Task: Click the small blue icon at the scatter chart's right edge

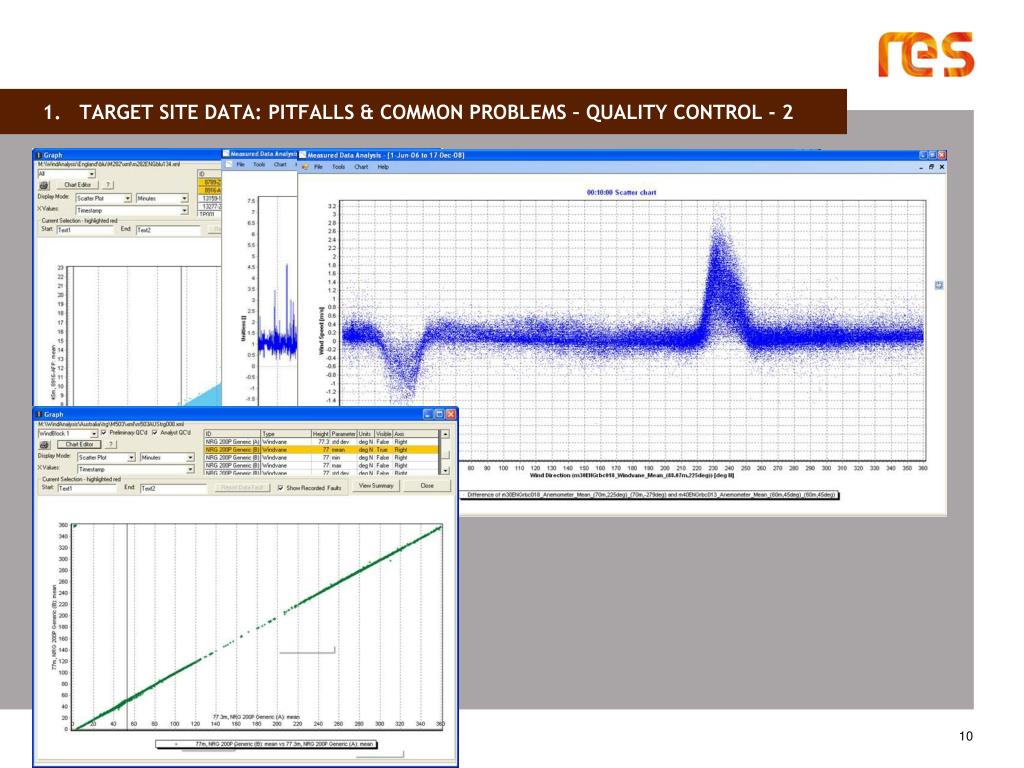Action: pyautogui.click(x=938, y=285)
